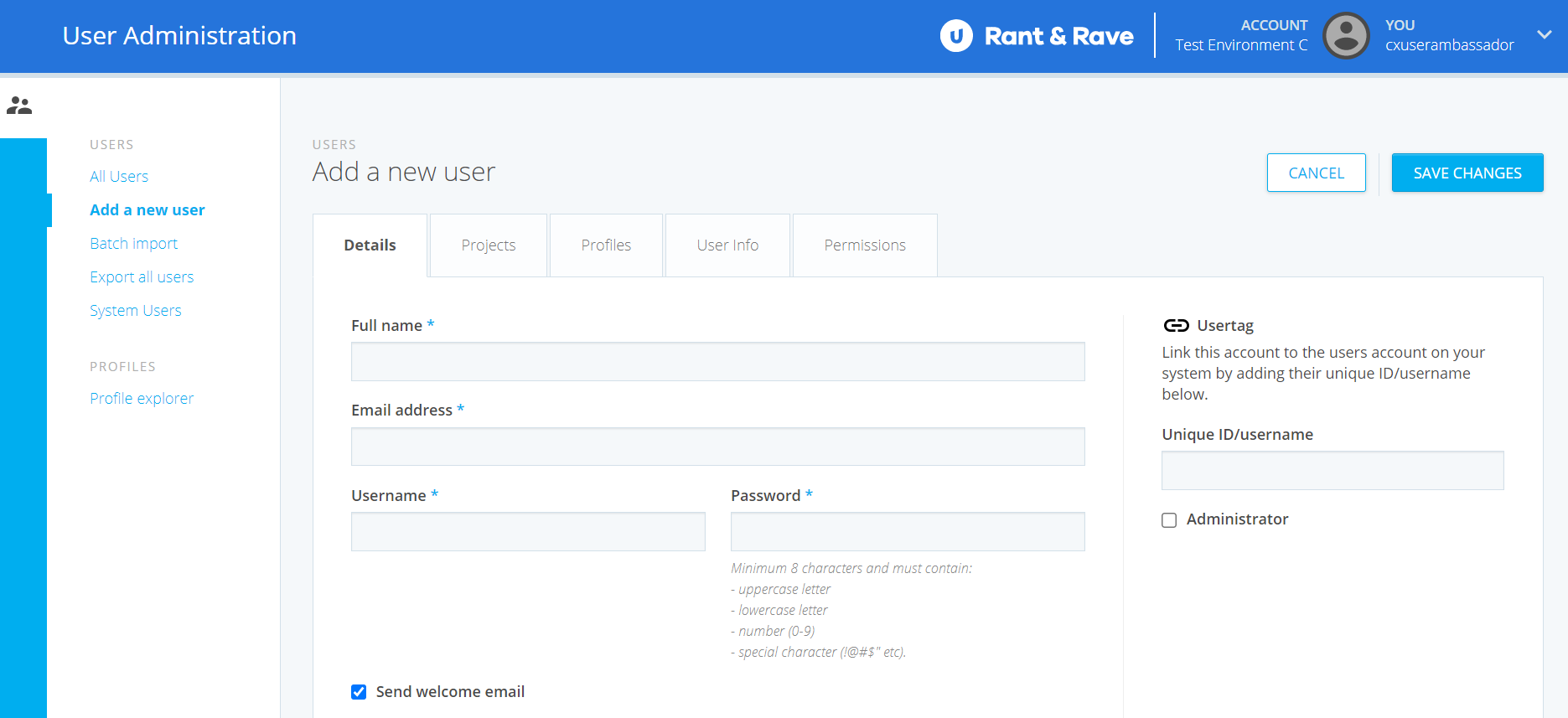Image resolution: width=1568 pixels, height=718 pixels.
Task: Uncheck Send welcome email checkbox
Action: click(x=359, y=692)
